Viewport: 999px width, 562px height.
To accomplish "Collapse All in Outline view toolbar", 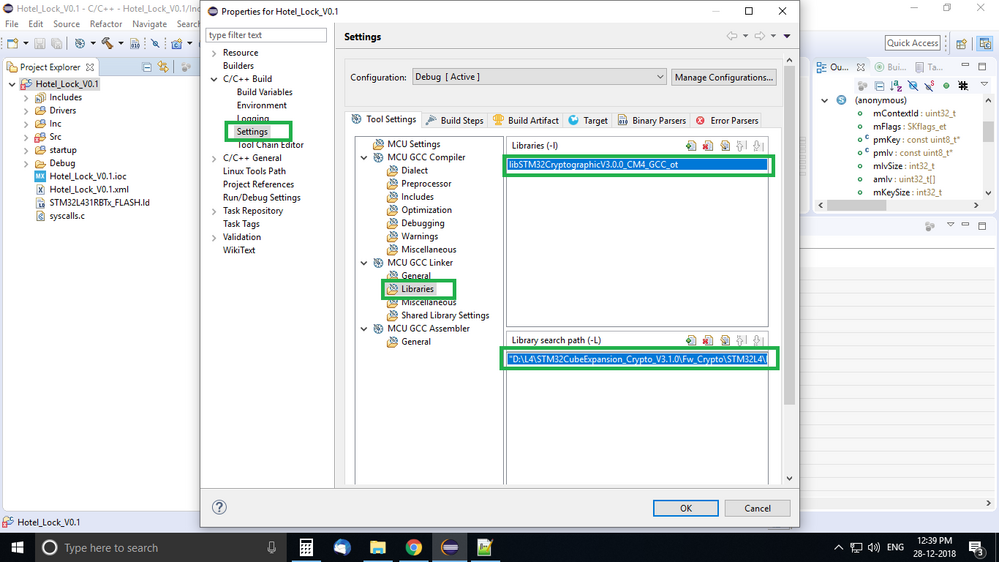I will coord(879,85).
